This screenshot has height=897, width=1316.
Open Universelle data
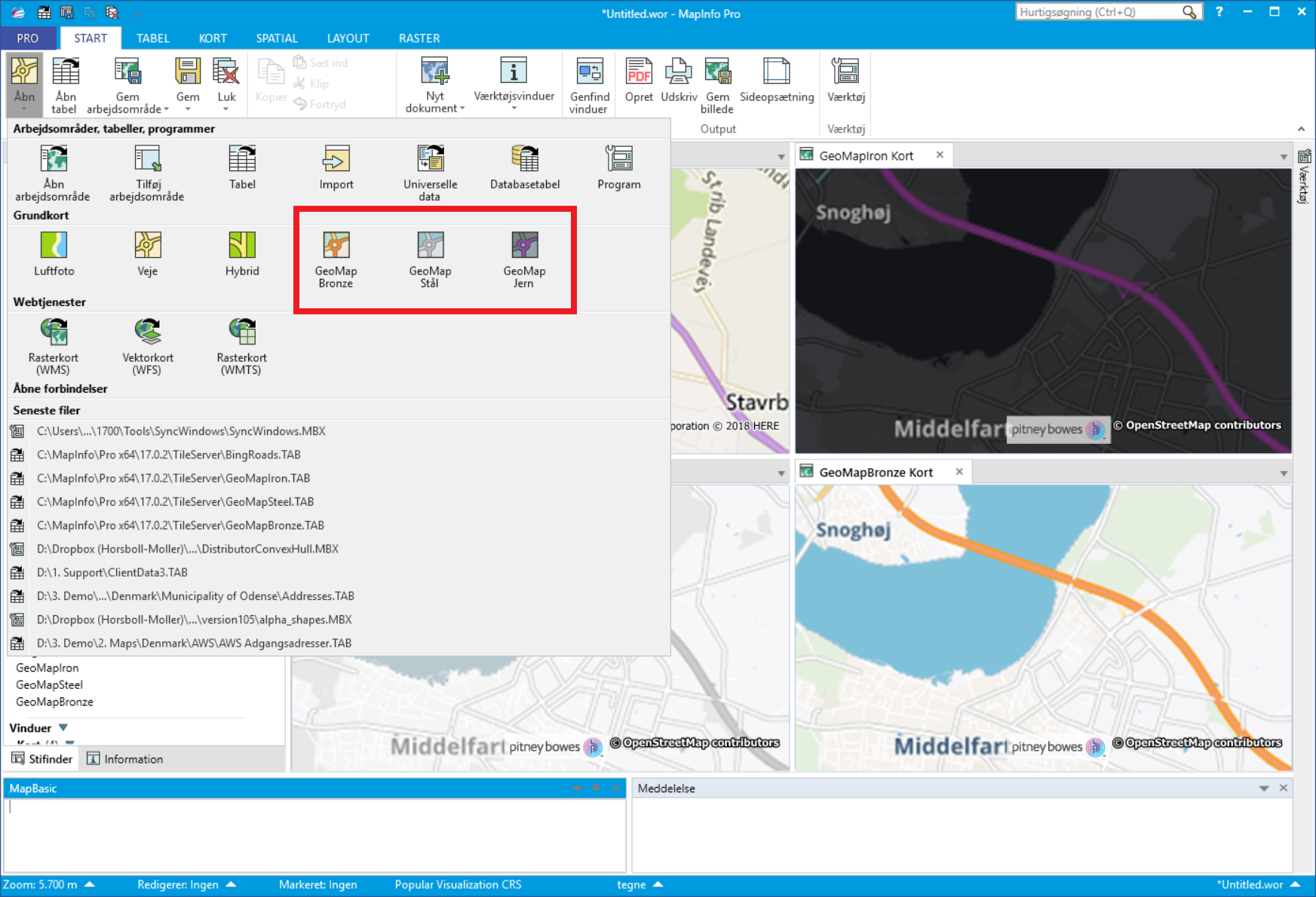430,173
